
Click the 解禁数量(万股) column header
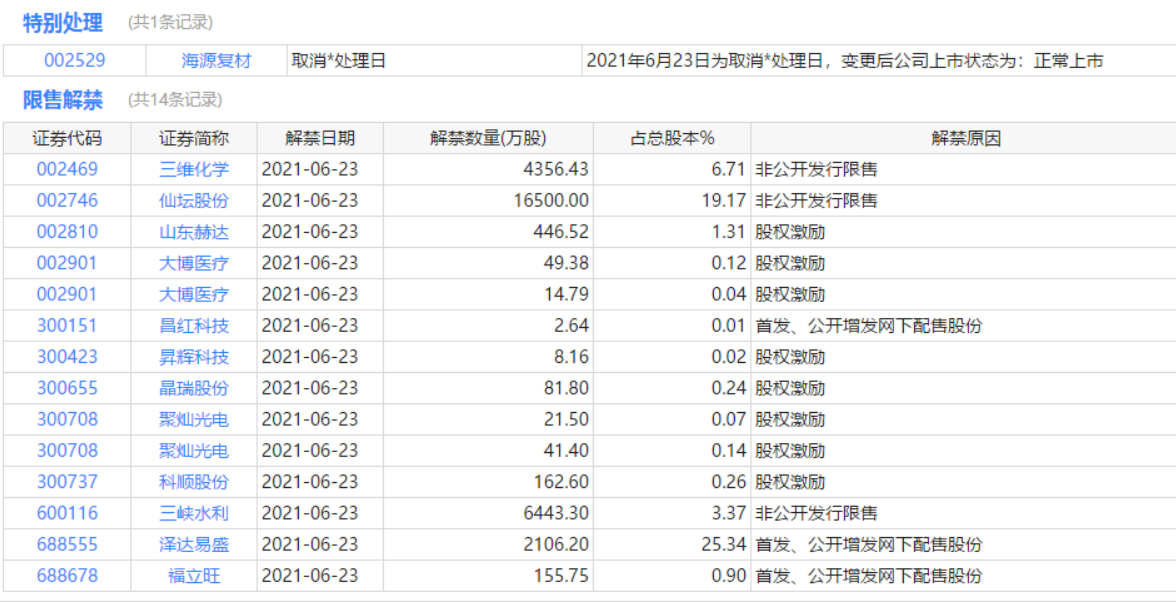(x=489, y=139)
